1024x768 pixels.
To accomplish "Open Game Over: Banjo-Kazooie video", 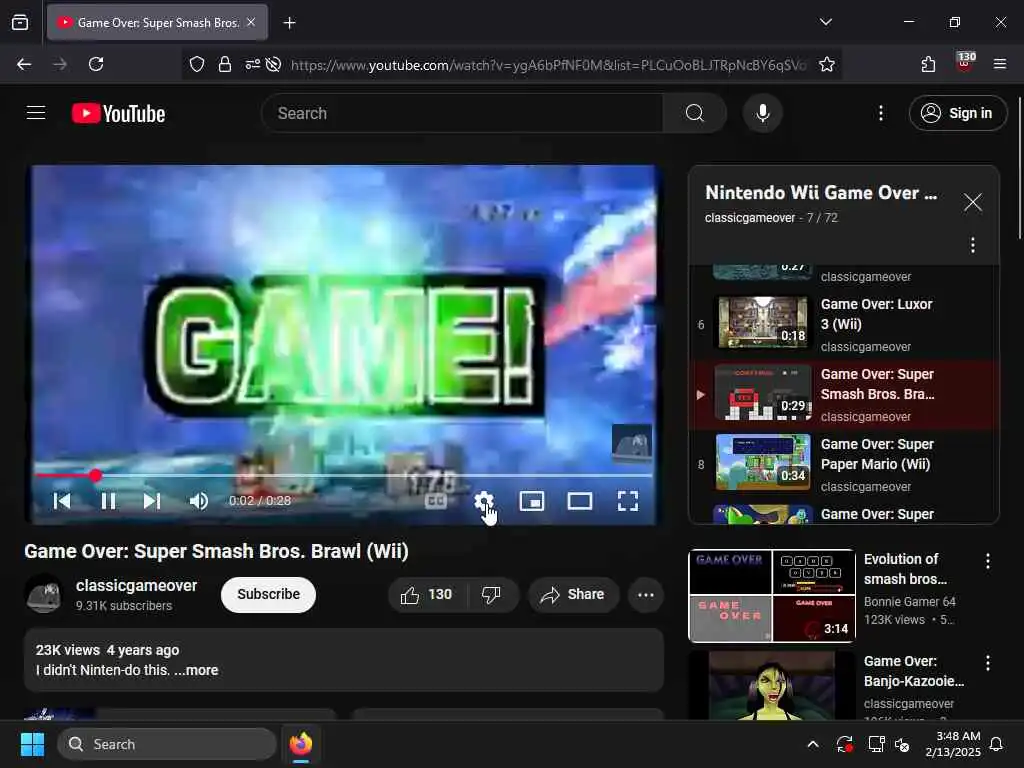I will click(914, 671).
